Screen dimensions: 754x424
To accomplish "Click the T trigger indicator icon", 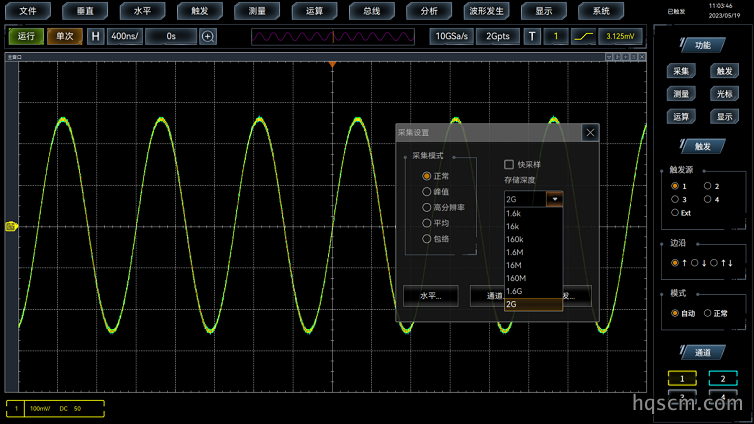I will tap(532, 37).
